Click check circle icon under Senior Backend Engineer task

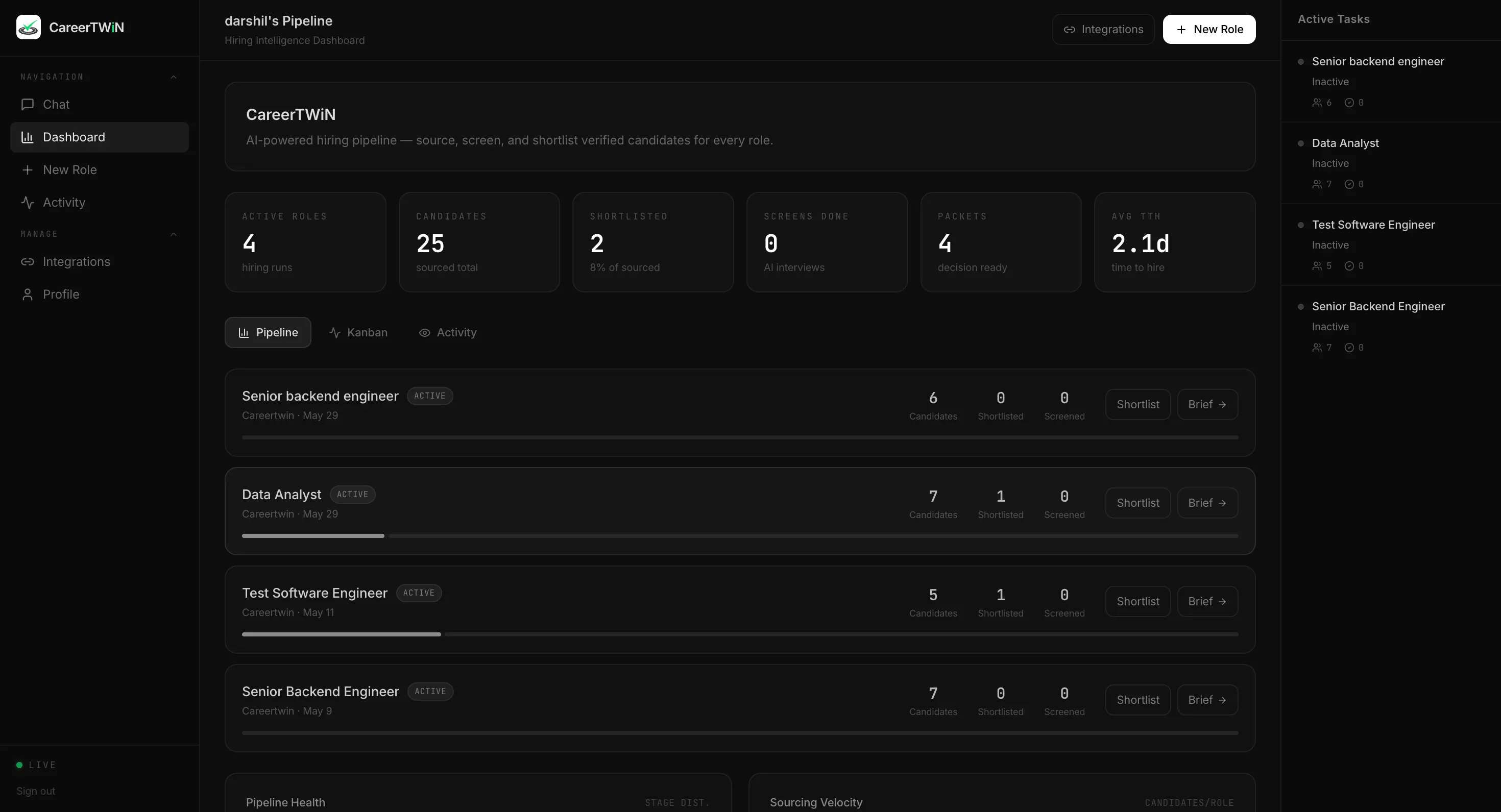1349,347
